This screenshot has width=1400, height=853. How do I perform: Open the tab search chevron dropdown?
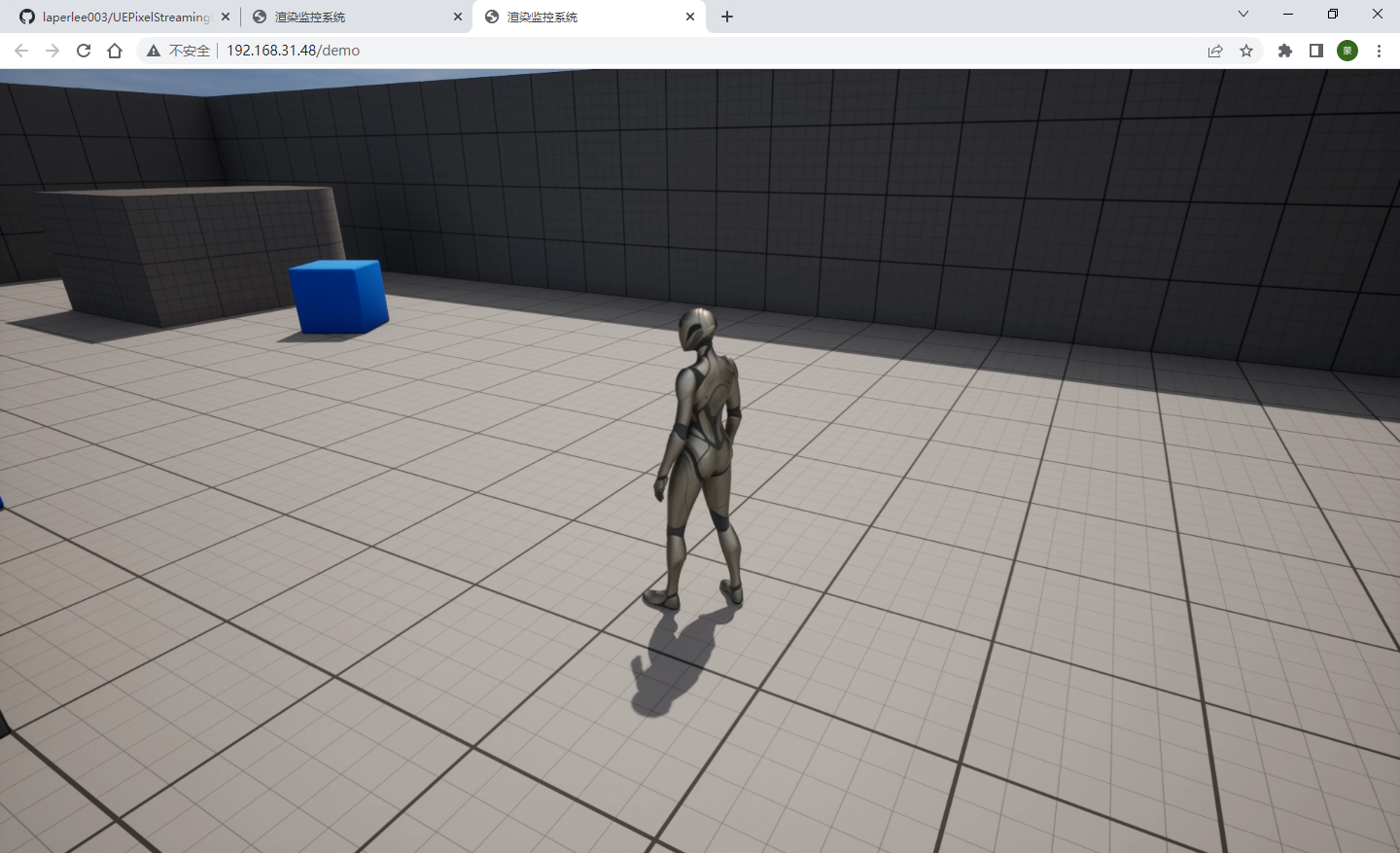[x=1242, y=16]
